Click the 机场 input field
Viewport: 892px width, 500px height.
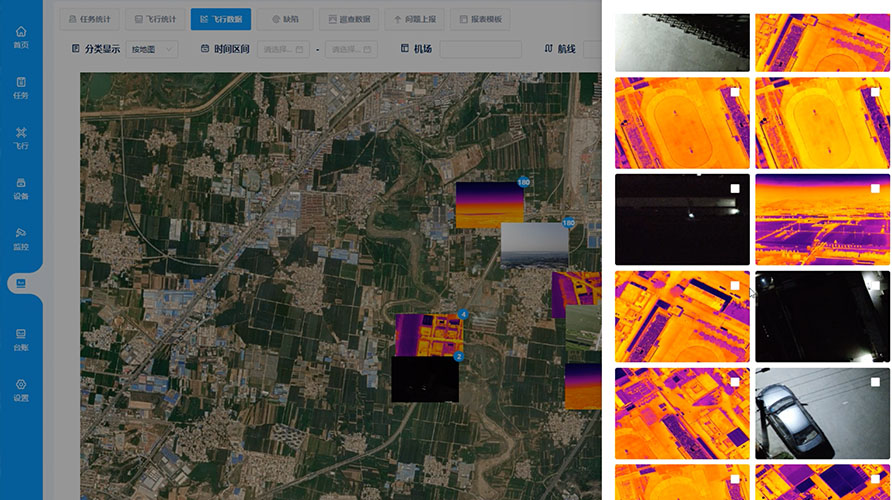pyautogui.click(x=480, y=49)
